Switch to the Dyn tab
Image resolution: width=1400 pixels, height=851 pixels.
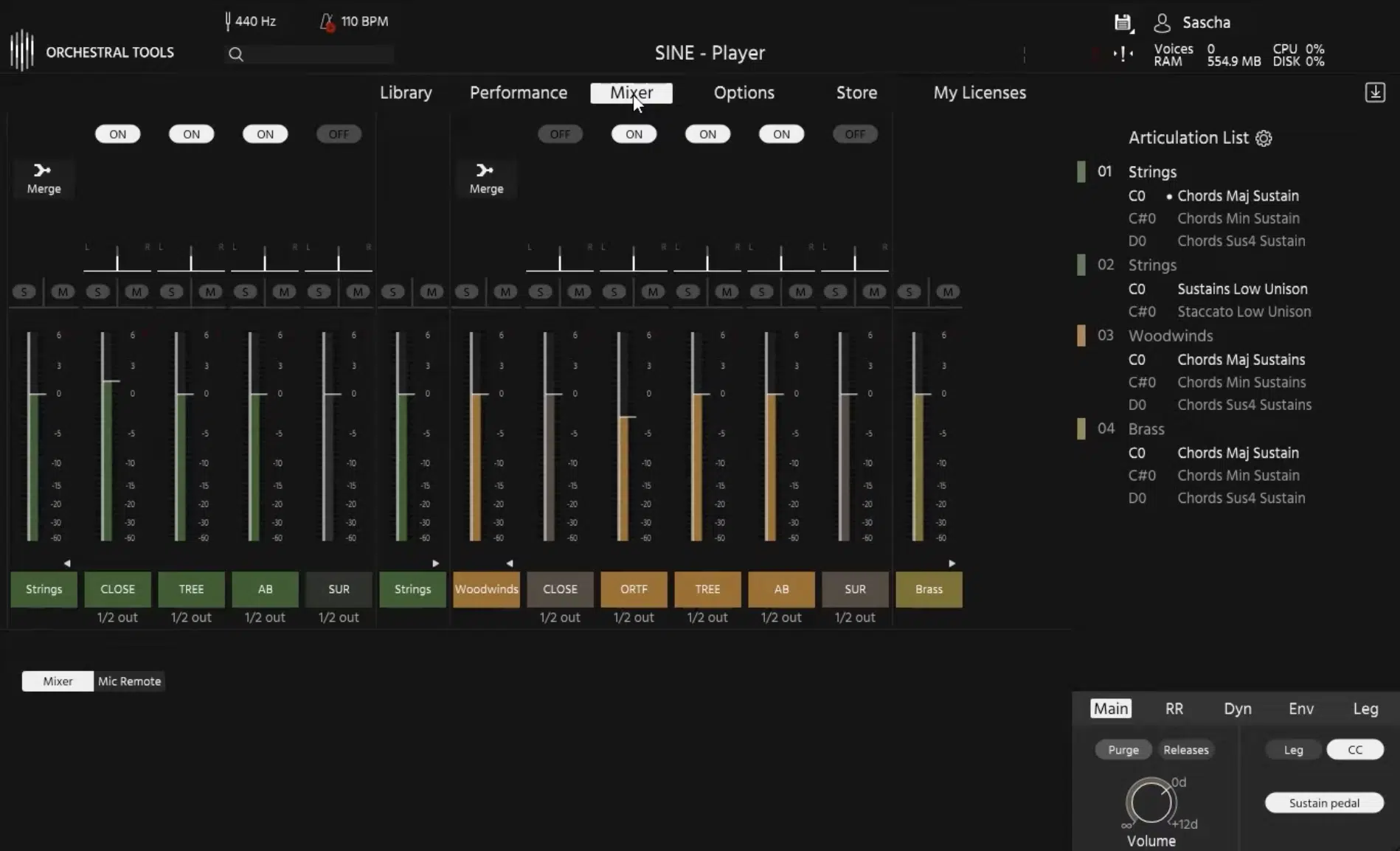point(1237,709)
